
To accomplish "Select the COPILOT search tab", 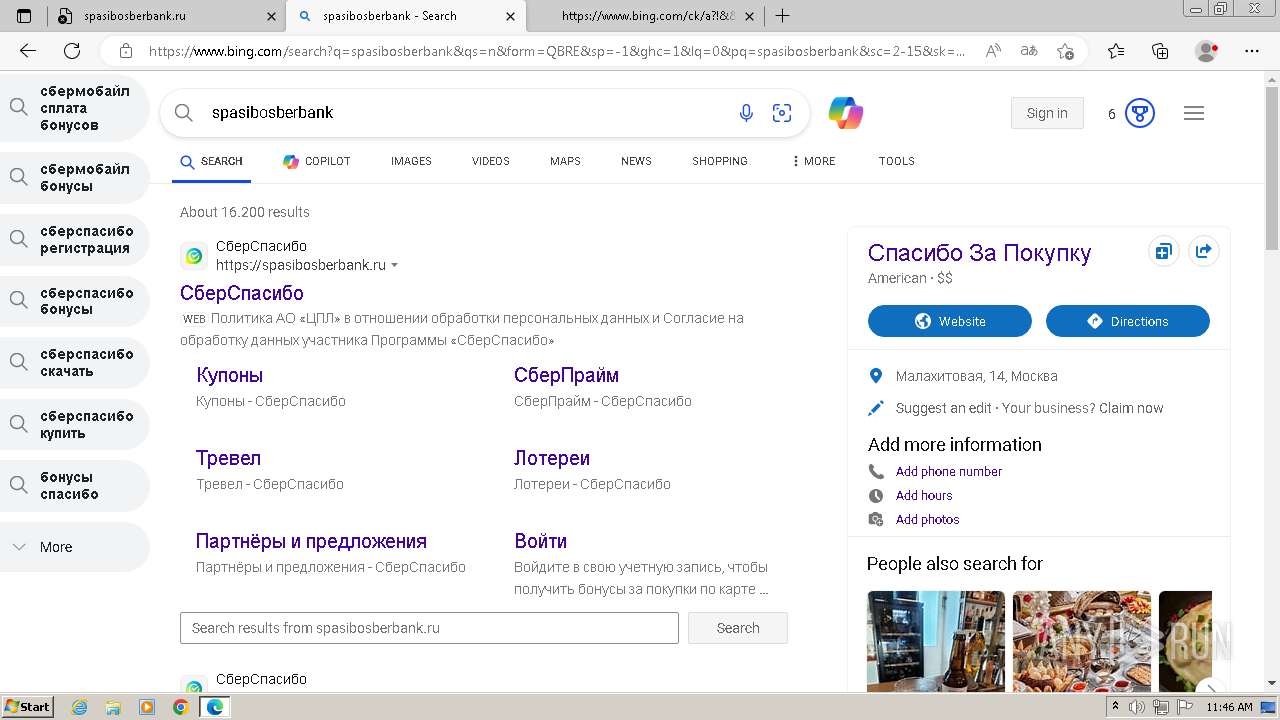I will coord(316,161).
